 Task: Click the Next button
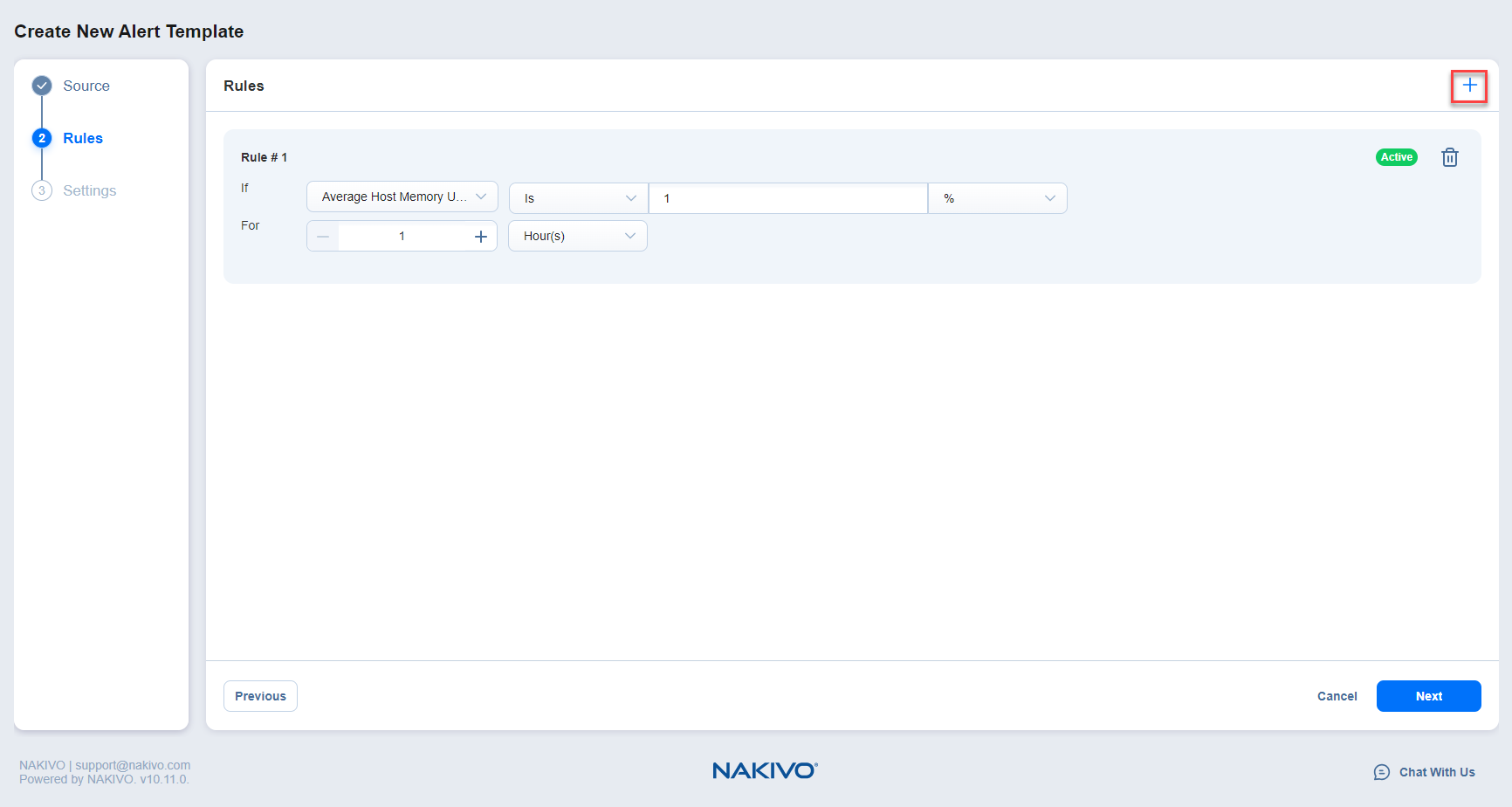click(1428, 696)
